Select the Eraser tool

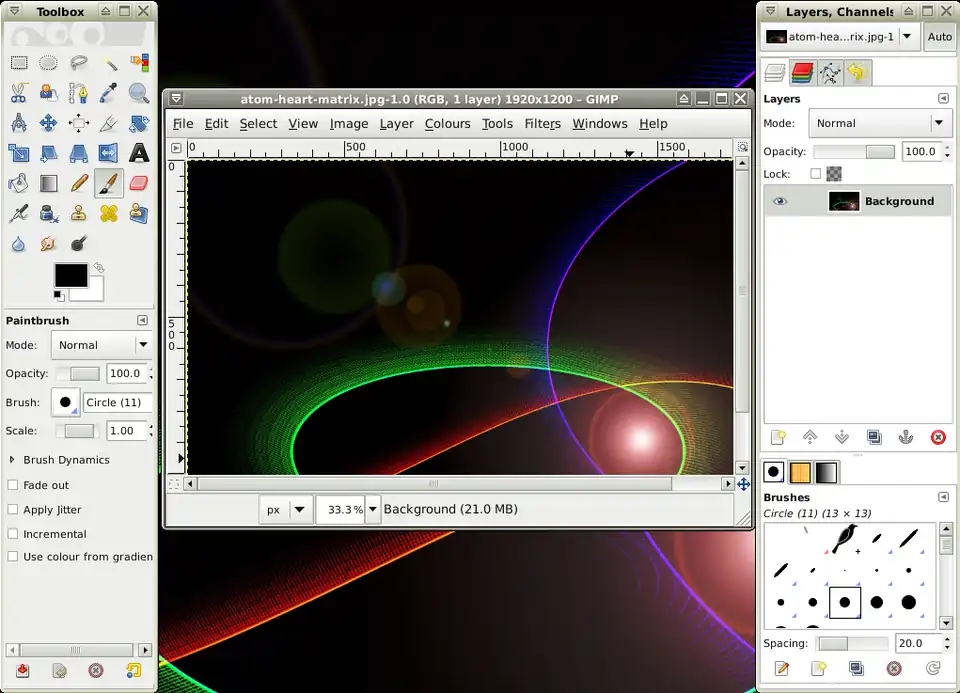point(139,183)
